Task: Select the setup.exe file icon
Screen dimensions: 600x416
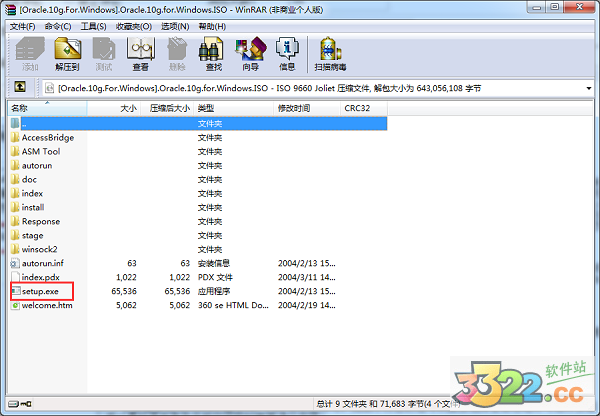Action: [x=16, y=291]
